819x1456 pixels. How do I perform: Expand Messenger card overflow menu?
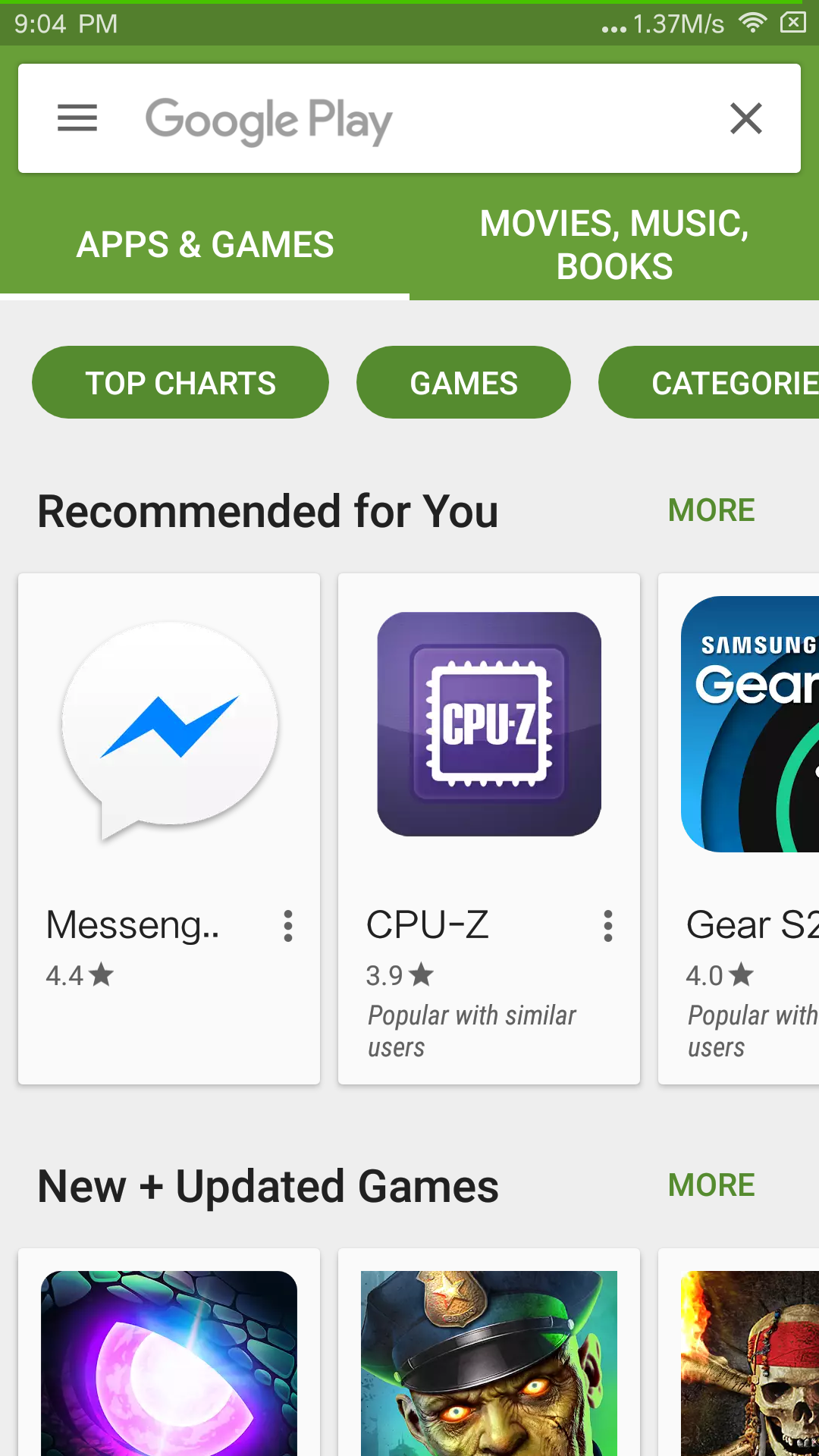point(288,926)
